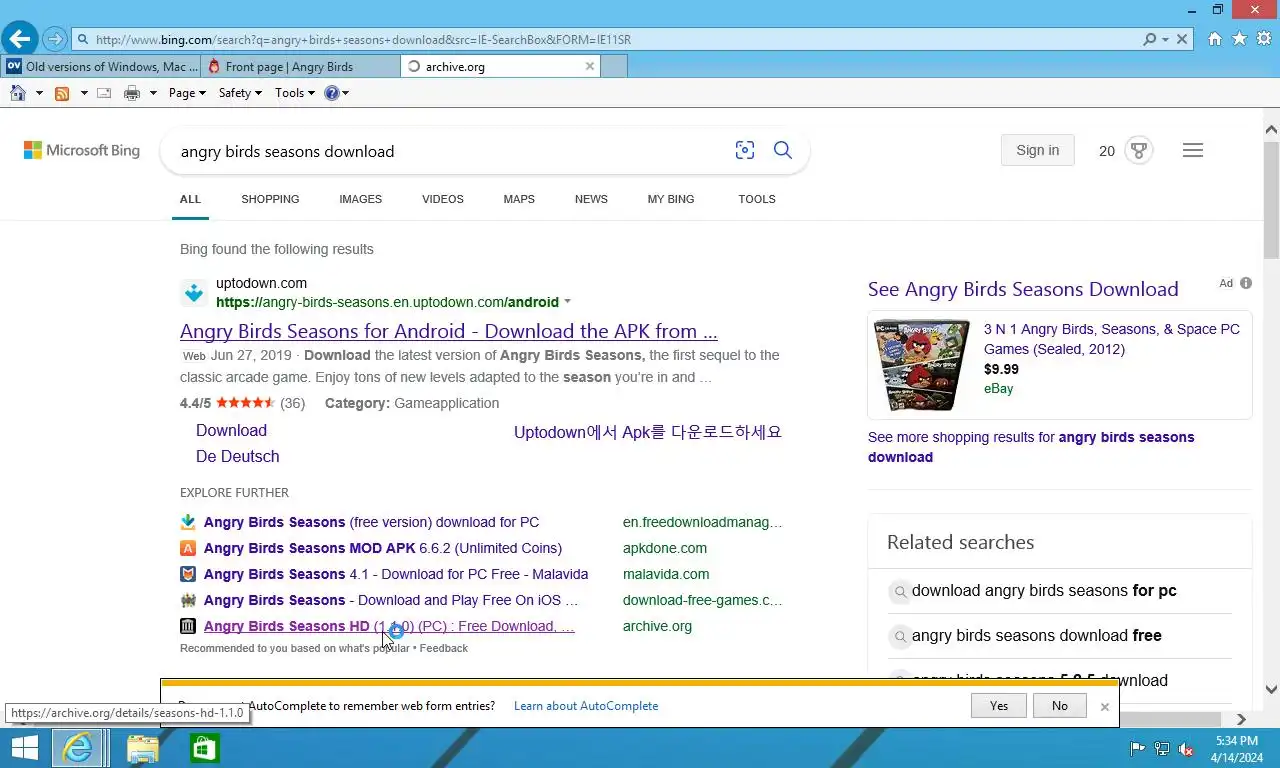The image size is (1280, 768).
Task: Select related search 'for pc'
Action: click(1044, 590)
